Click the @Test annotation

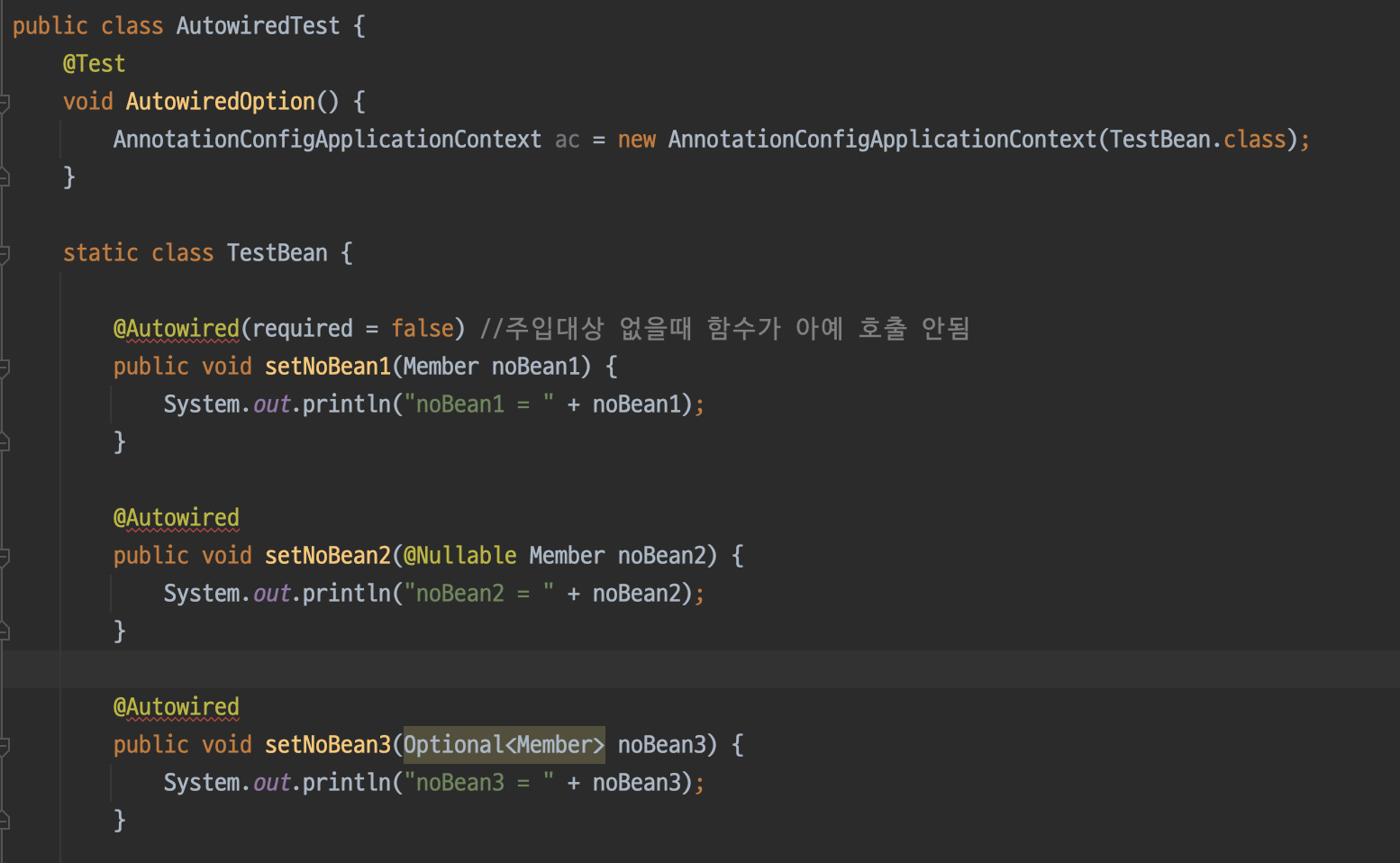[94, 63]
